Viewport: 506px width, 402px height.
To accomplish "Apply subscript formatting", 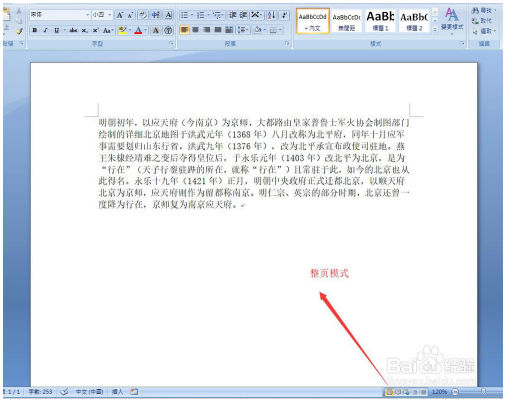I will (85, 30).
